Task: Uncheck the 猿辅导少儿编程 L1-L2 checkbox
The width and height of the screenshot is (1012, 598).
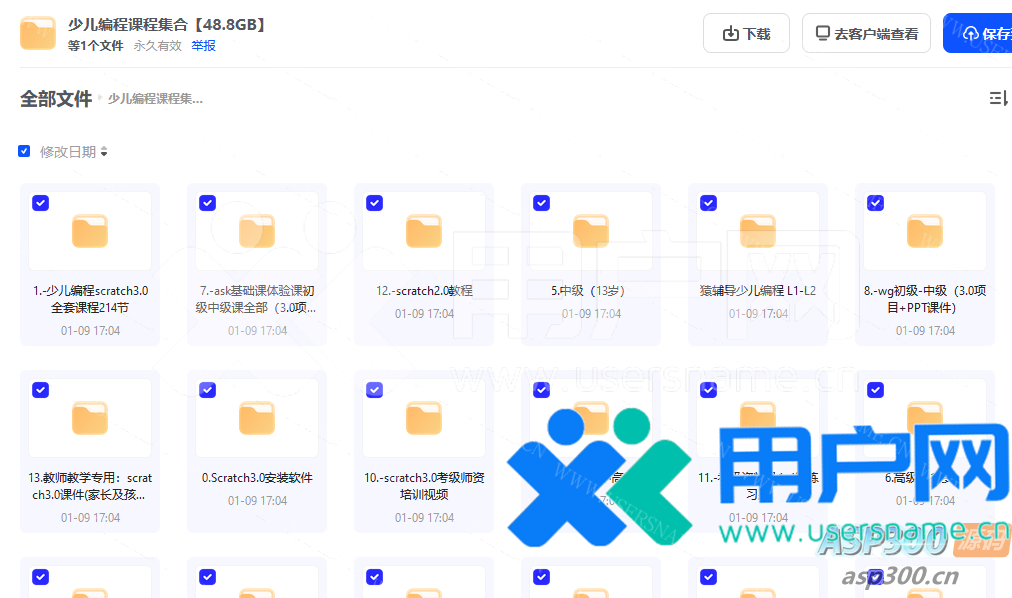Action: pos(709,203)
